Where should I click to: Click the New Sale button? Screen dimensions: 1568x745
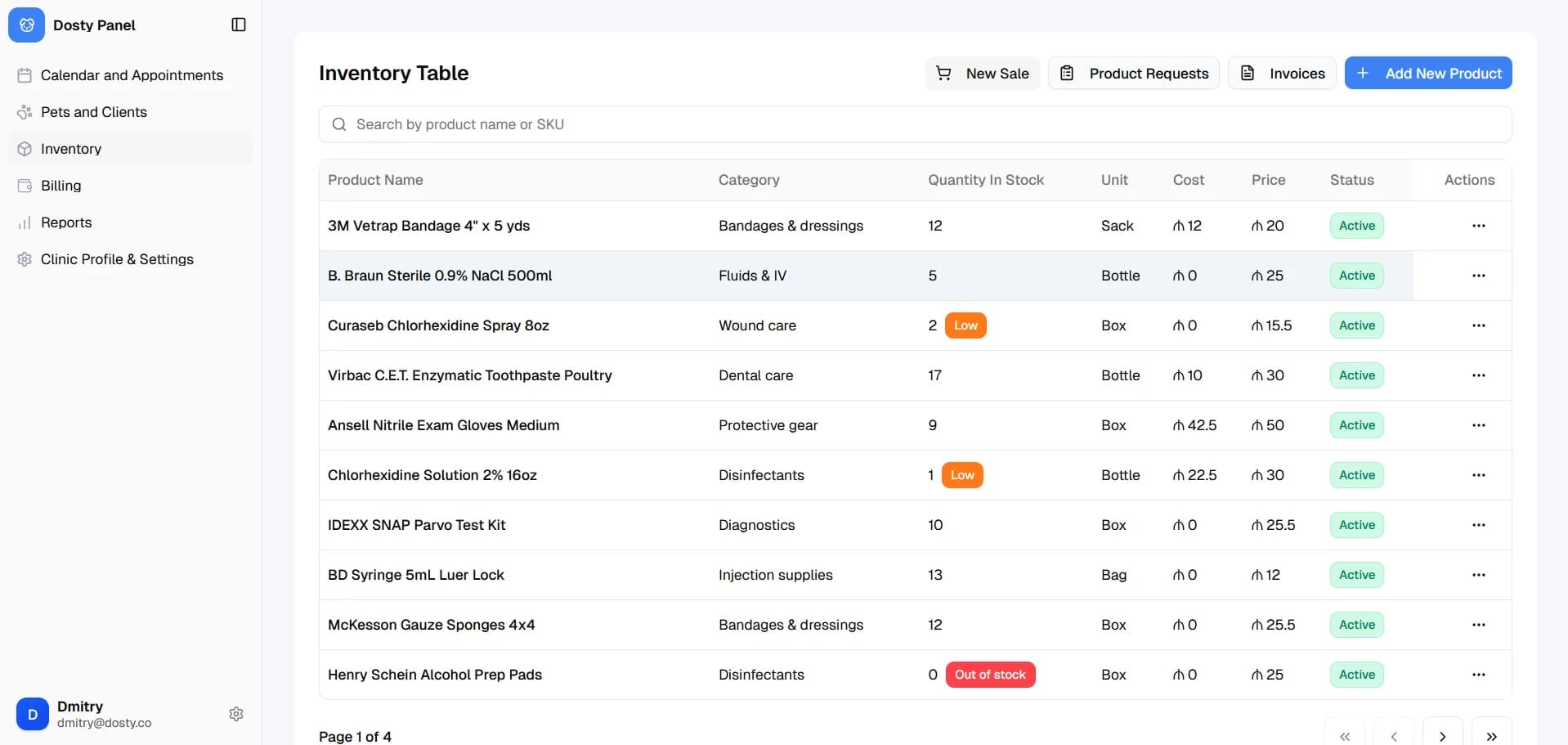(982, 74)
